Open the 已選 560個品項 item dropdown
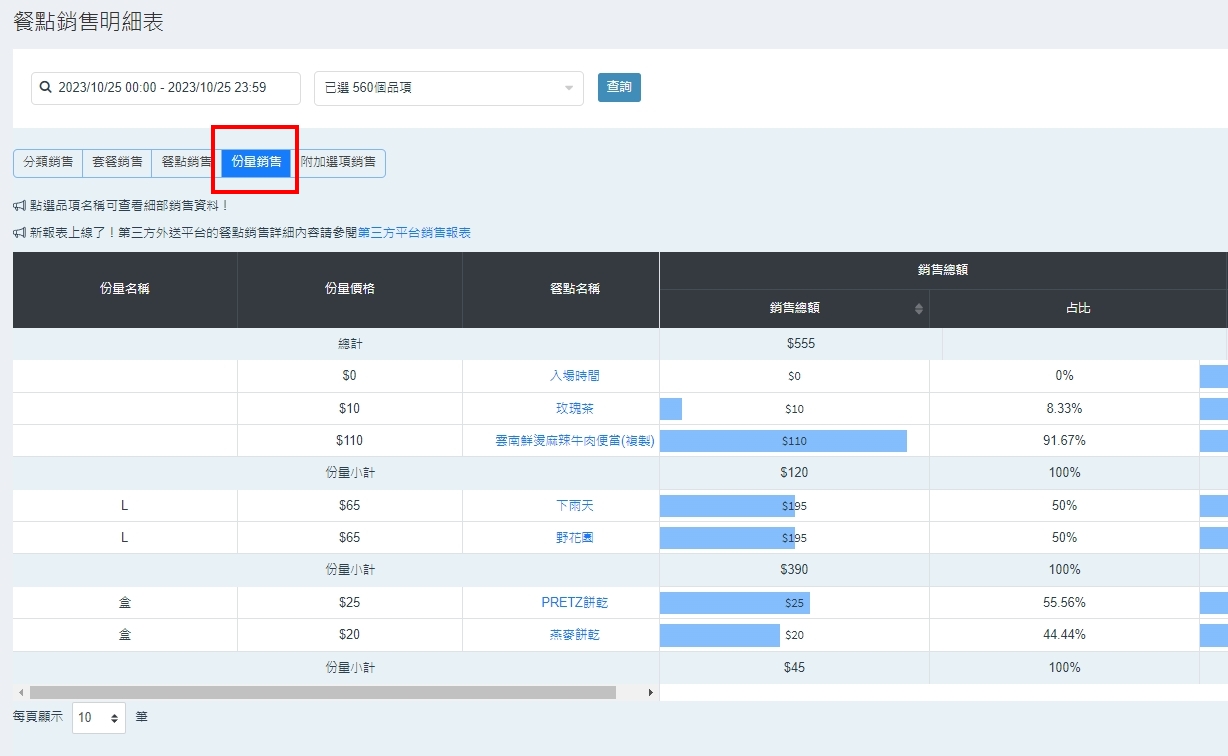 (448, 88)
